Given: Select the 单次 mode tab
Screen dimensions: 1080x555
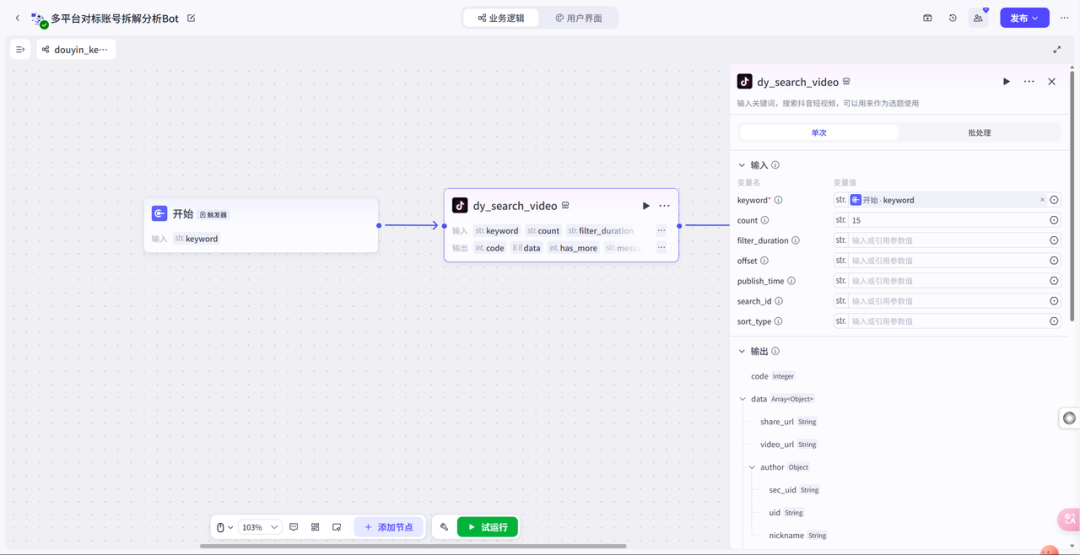Looking at the screenshot, I should pyautogui.click(x=819, y=132).
